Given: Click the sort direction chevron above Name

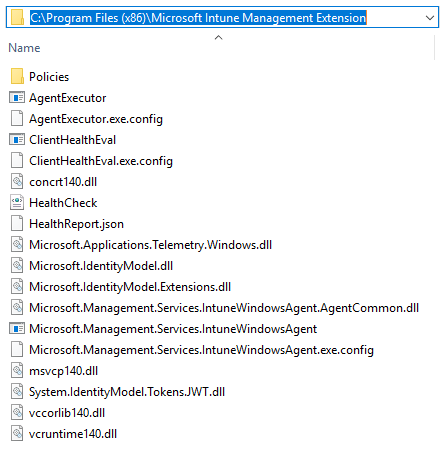Looking at the screenshot, I should [218, 37].
